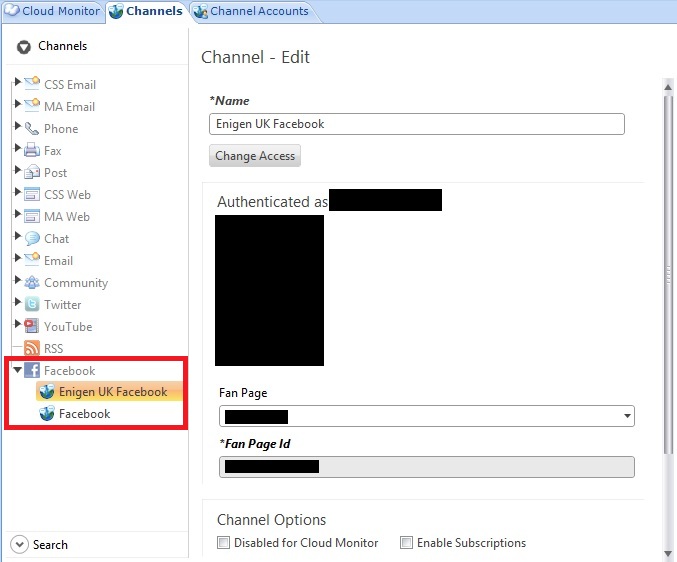Click the Twitter bird icon in channel tree
677x562 pixels.
(x=32, y=305)
